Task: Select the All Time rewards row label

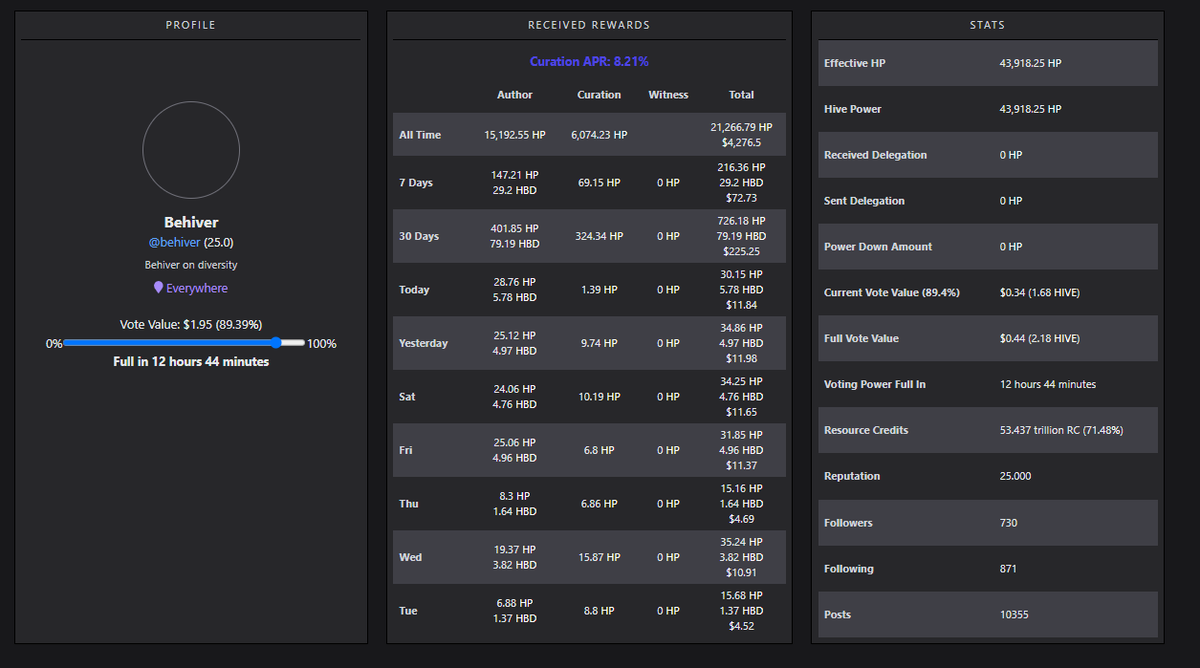Action: pyautogui.click(x=420, y=135)
